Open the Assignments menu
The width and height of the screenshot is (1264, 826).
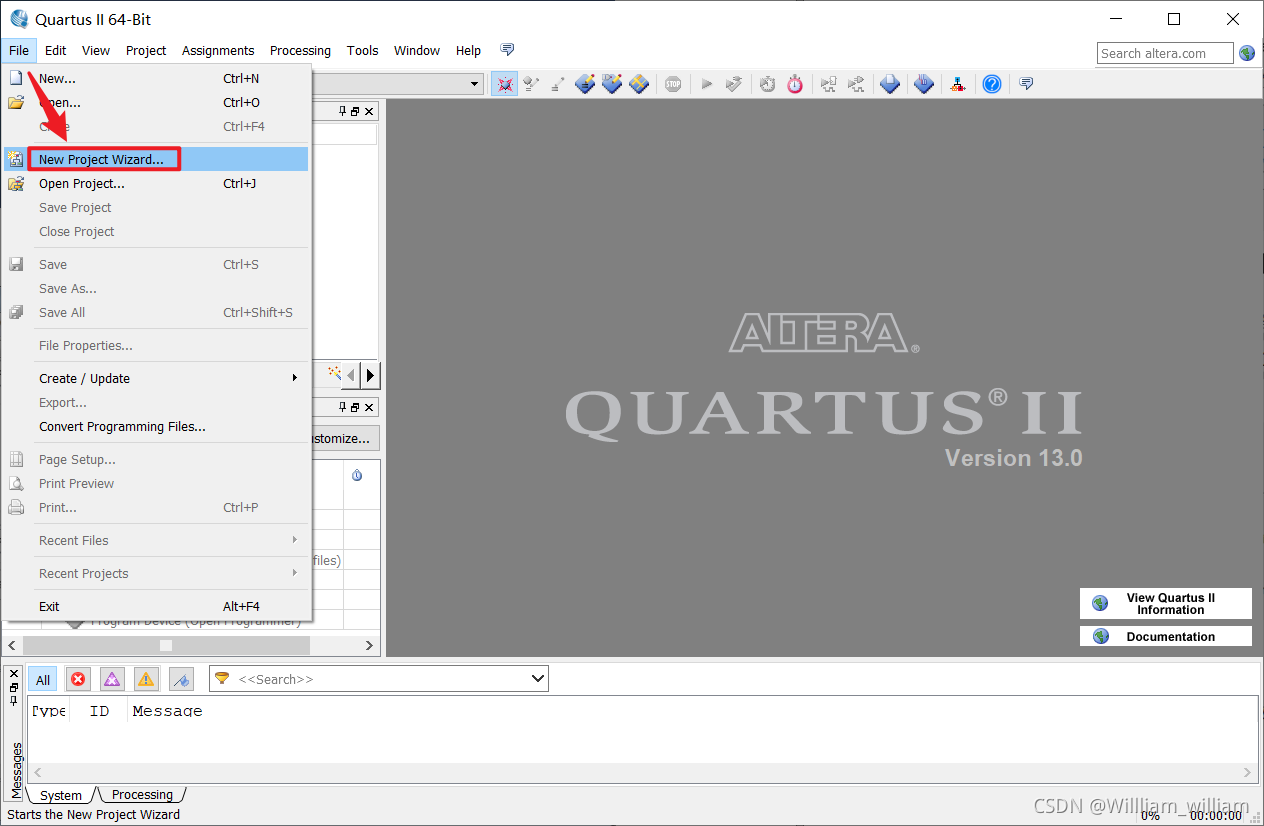[218, 50]
